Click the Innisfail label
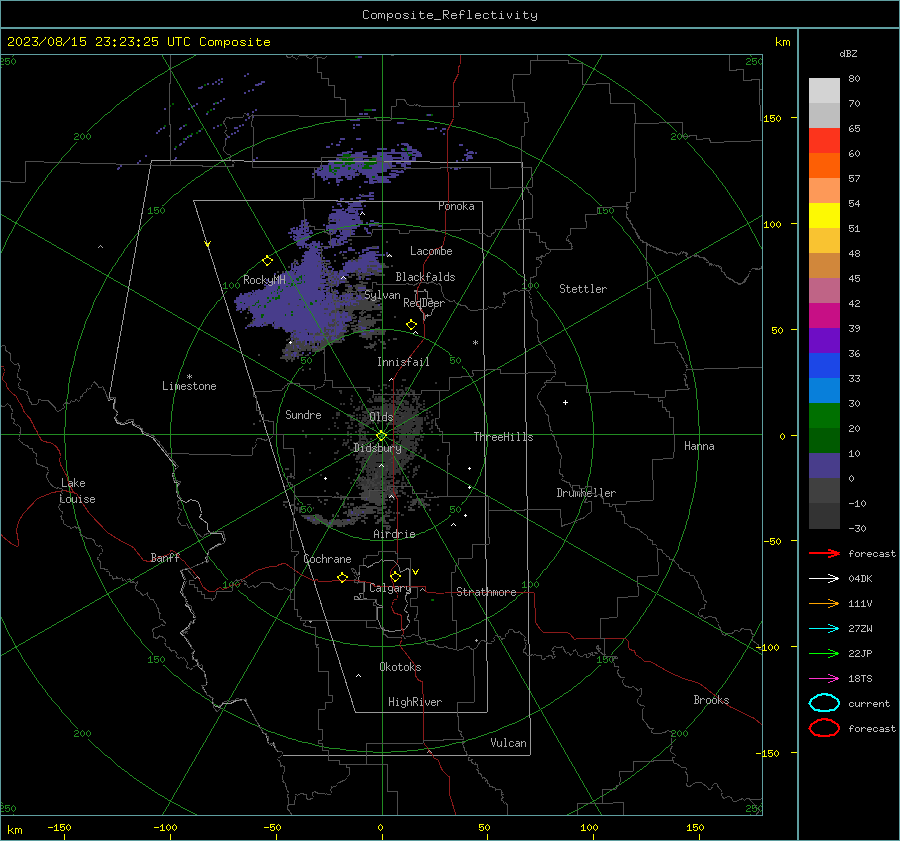Screen dimensions: 900x841 coord(403,362)
